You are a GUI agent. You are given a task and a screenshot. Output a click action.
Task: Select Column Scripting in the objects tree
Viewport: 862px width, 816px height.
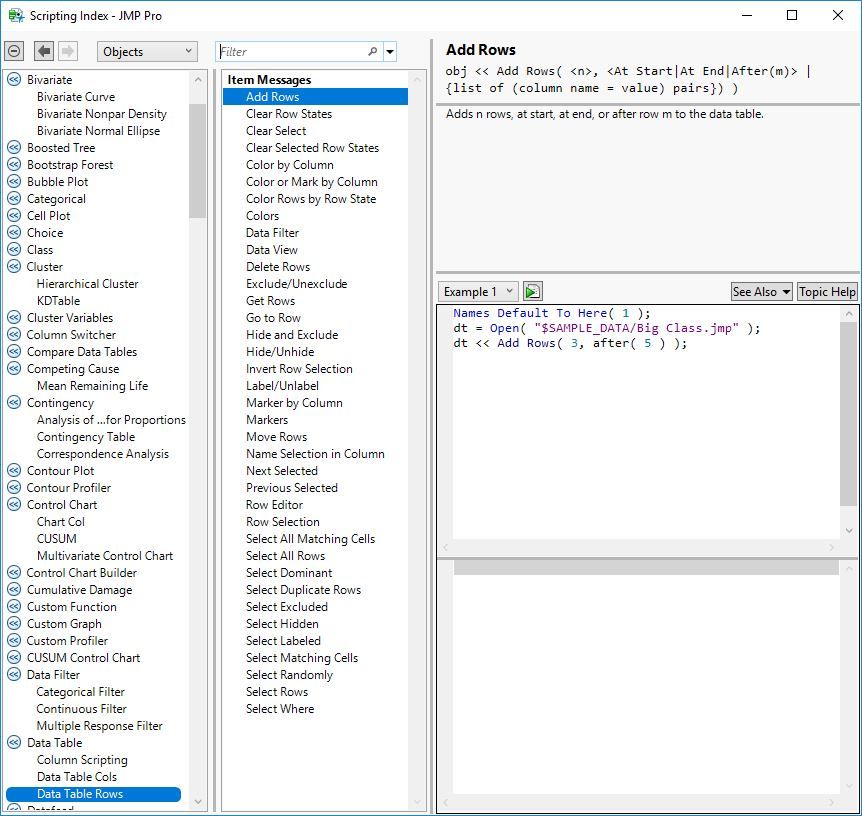click(x=82, y=760)
